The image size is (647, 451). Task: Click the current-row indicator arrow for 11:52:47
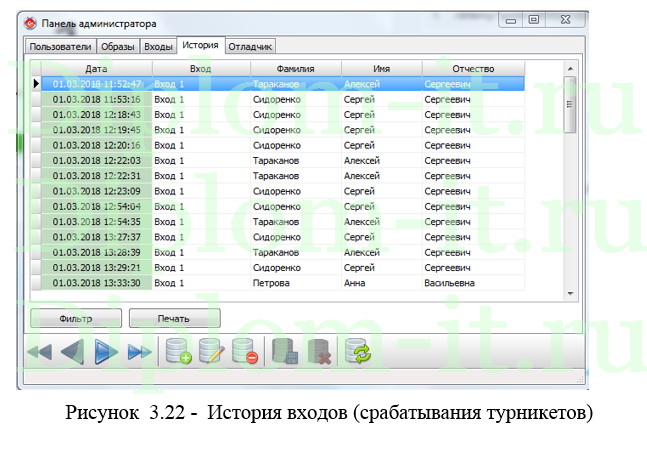36,84
